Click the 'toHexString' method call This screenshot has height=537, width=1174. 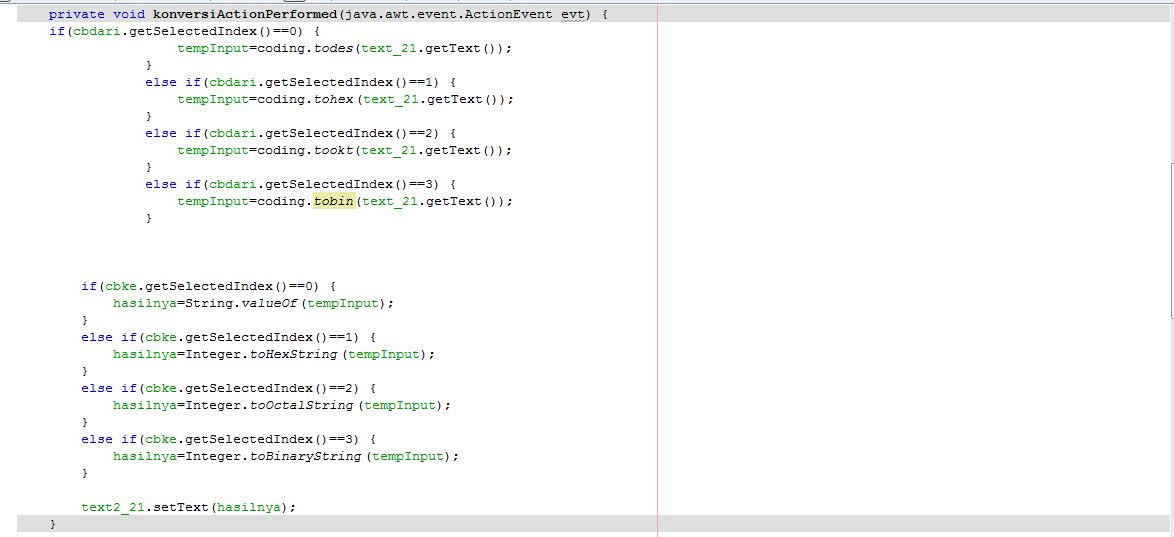click(294, 354)
